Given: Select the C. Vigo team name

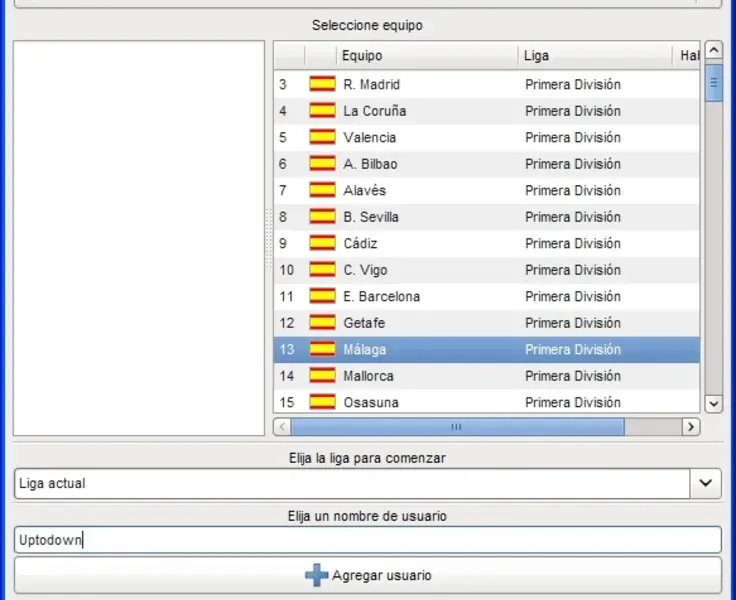Looking at the screenshot, I should pos(365,270).
